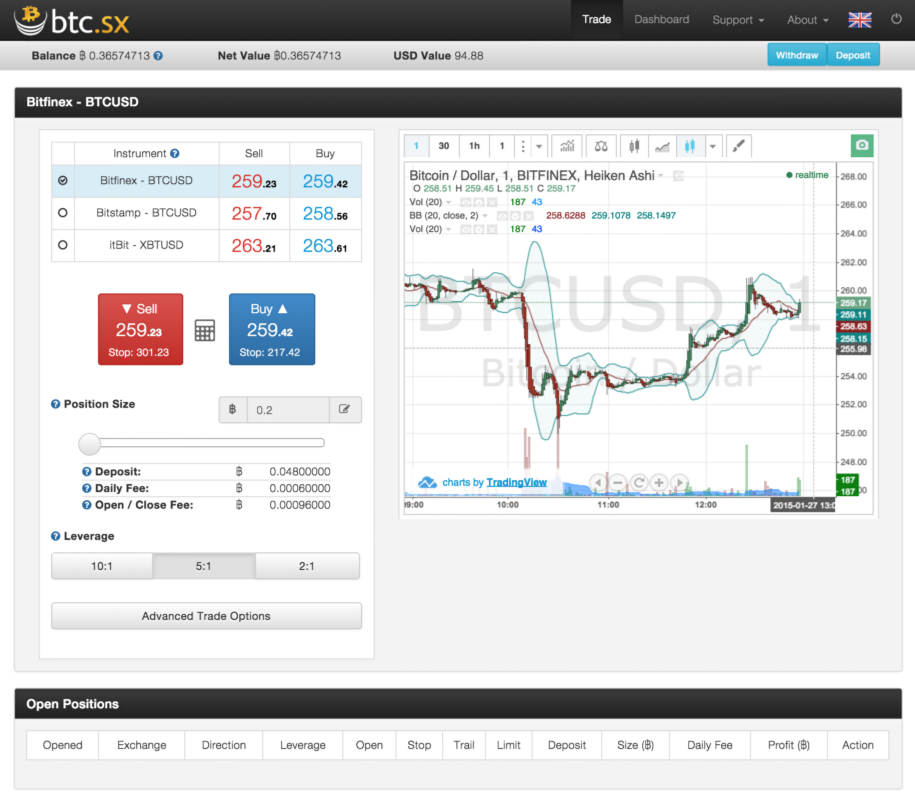Open the Dashboard tab

pyautogui.click(x=662, y=20)
